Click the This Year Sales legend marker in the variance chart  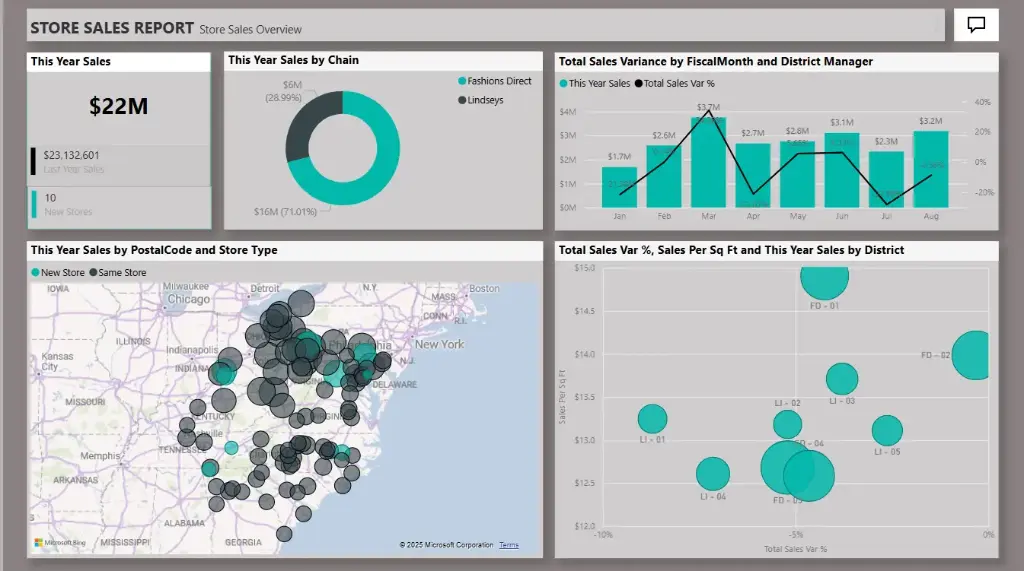564,84
